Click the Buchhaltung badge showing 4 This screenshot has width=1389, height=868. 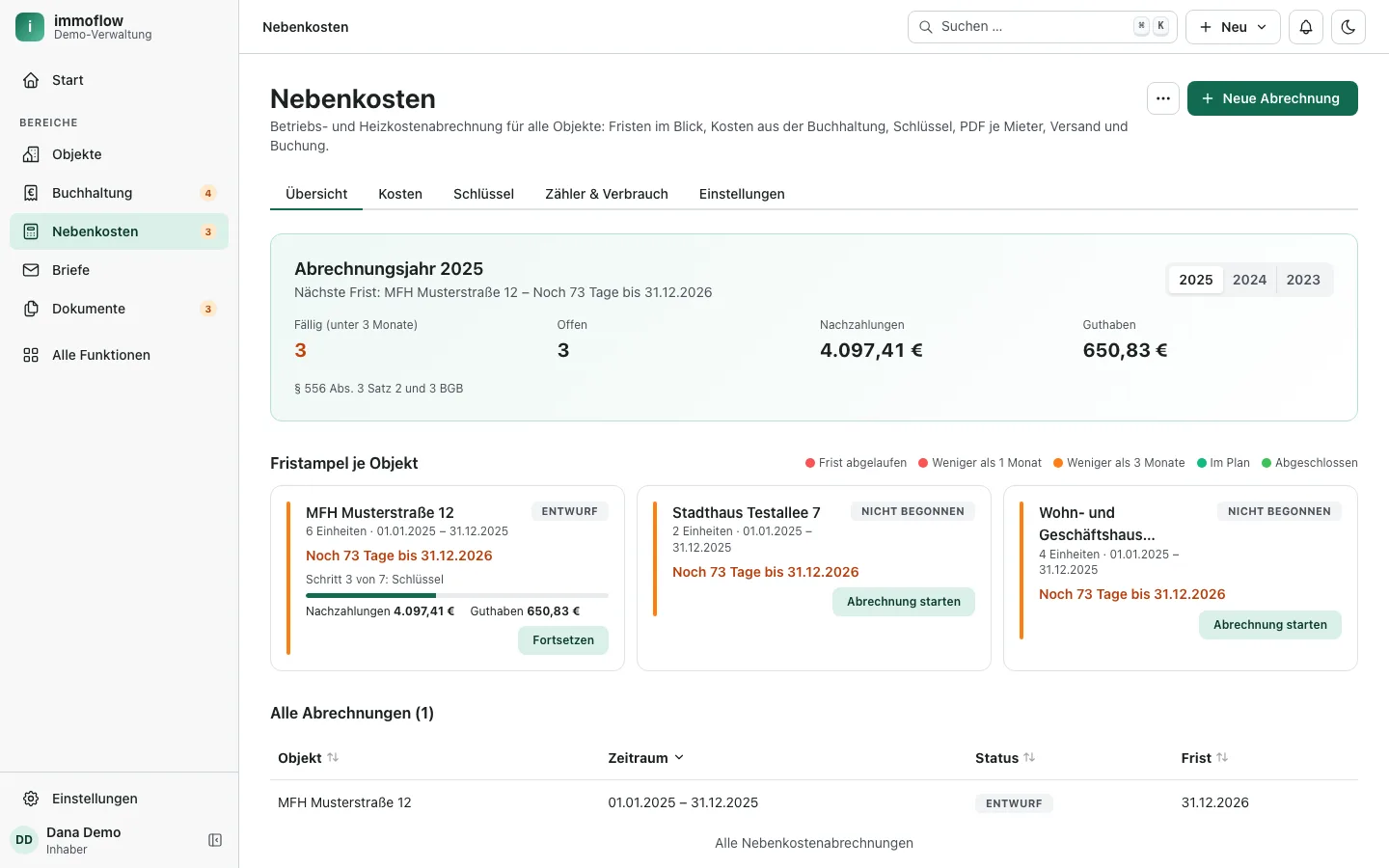tap(208, 193)
